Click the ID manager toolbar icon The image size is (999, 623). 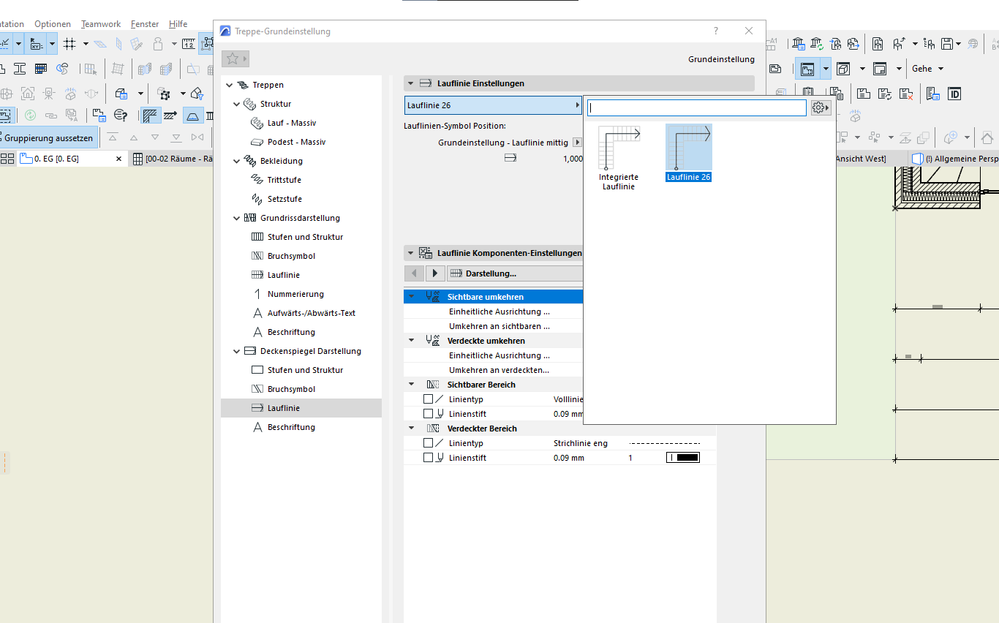point(954,94)
